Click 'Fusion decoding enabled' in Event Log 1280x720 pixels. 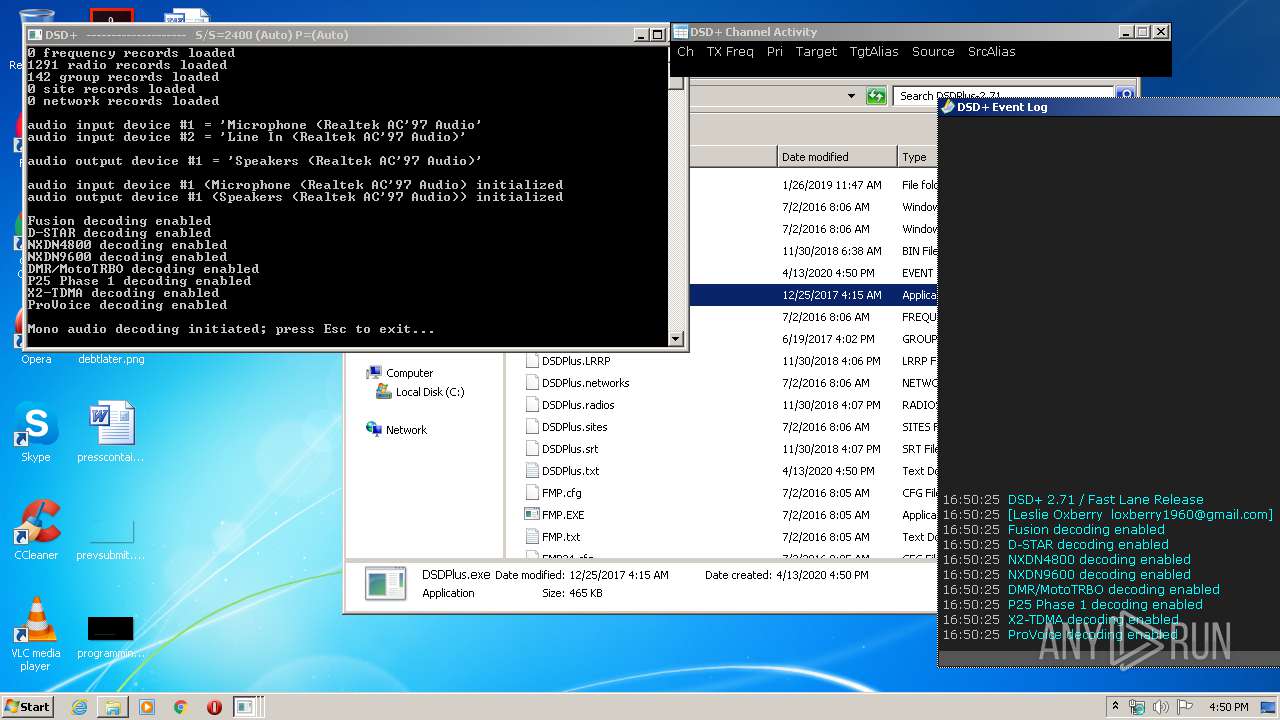[1086, 530]
